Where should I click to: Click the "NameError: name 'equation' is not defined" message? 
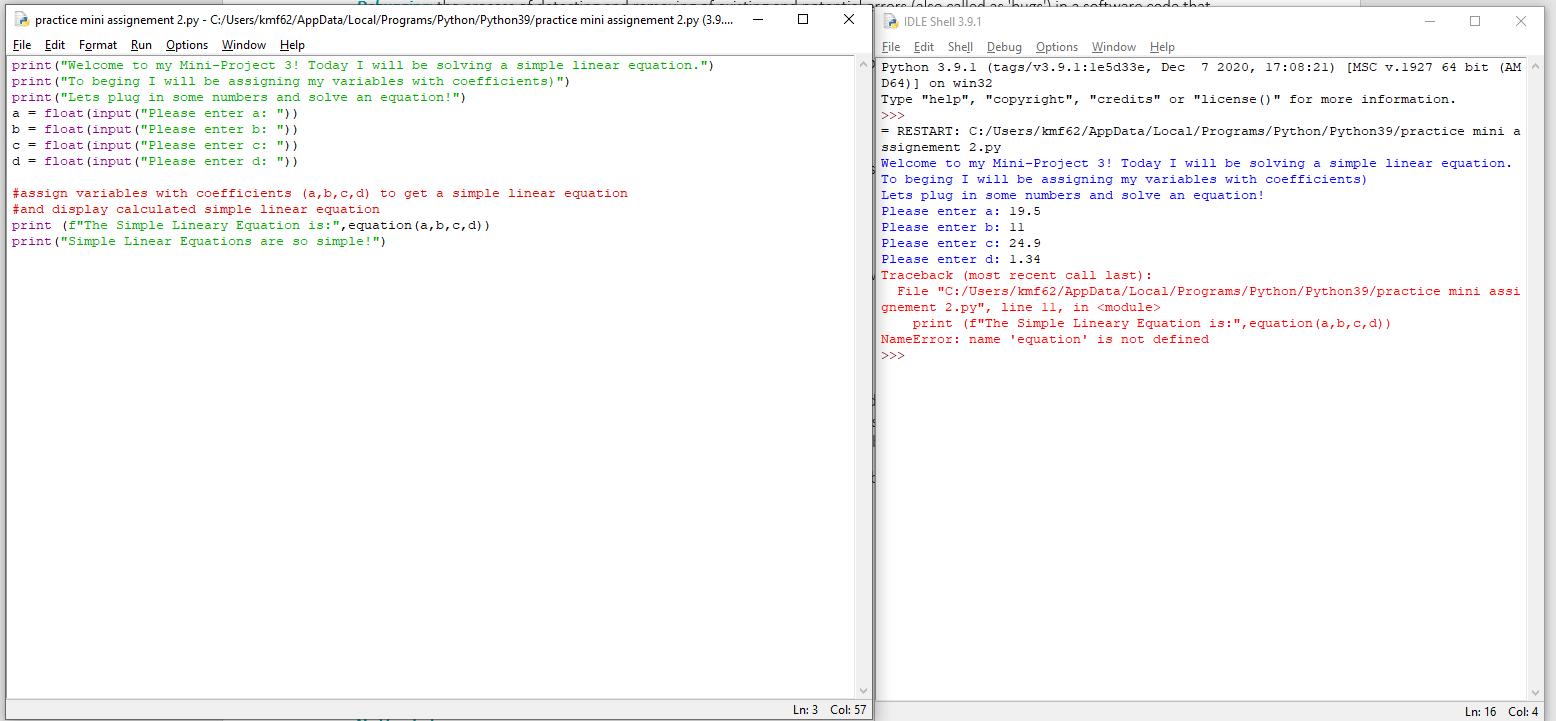click(1044, 339)
